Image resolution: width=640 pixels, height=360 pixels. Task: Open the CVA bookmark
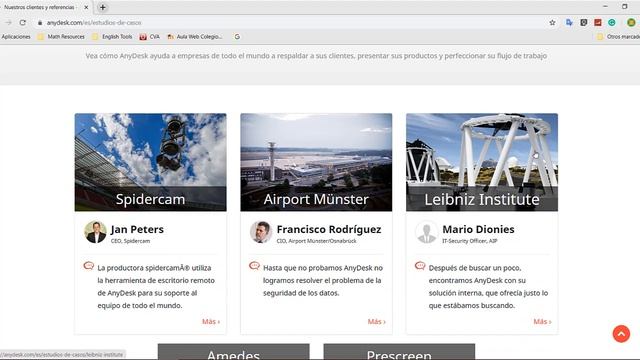pyautogui.click(x=150, y=37)
